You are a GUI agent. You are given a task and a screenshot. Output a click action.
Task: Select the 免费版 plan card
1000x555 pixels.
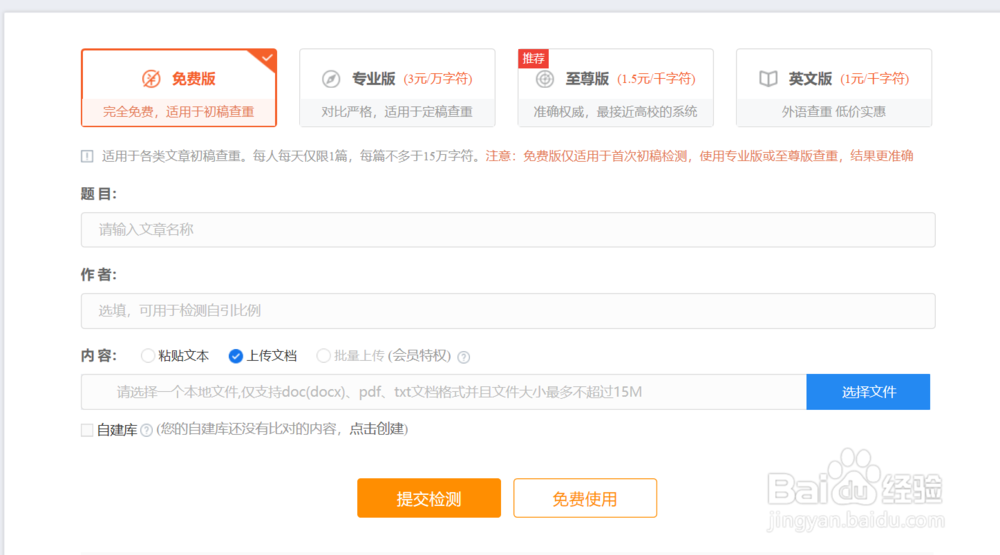[179, 87]
